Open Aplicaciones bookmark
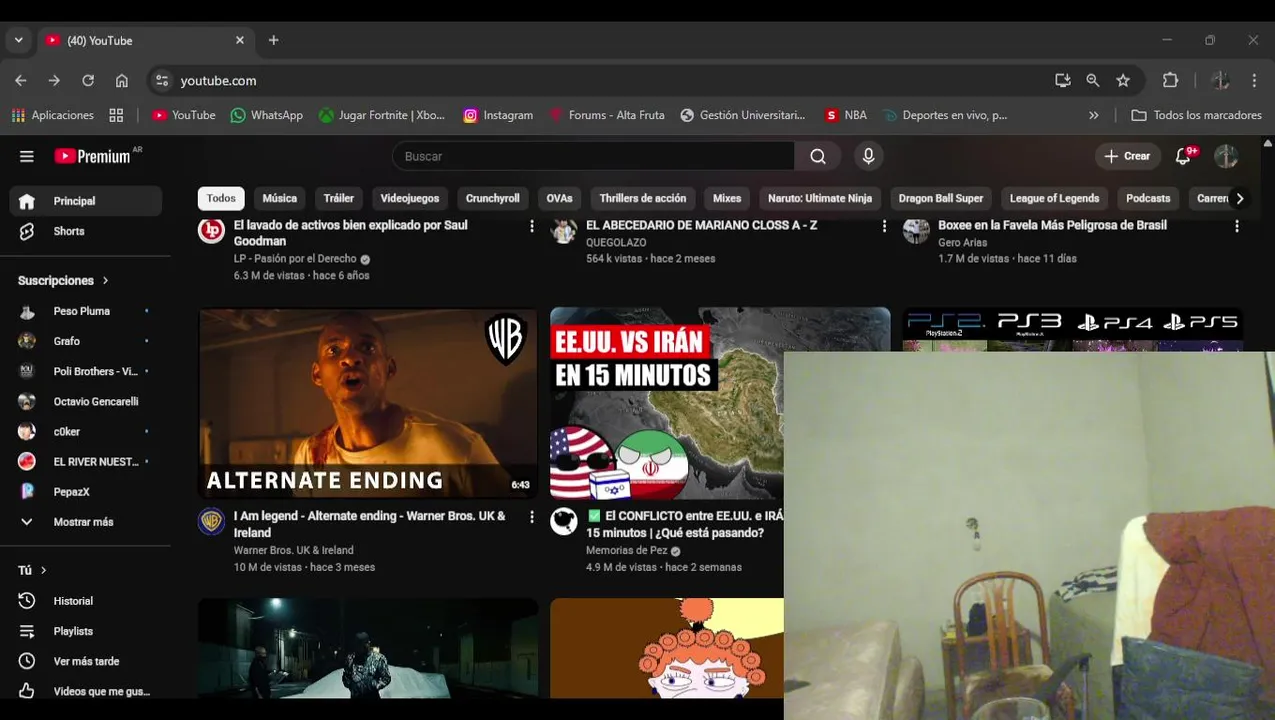The image size is (1275, 720). pos(53,115)
